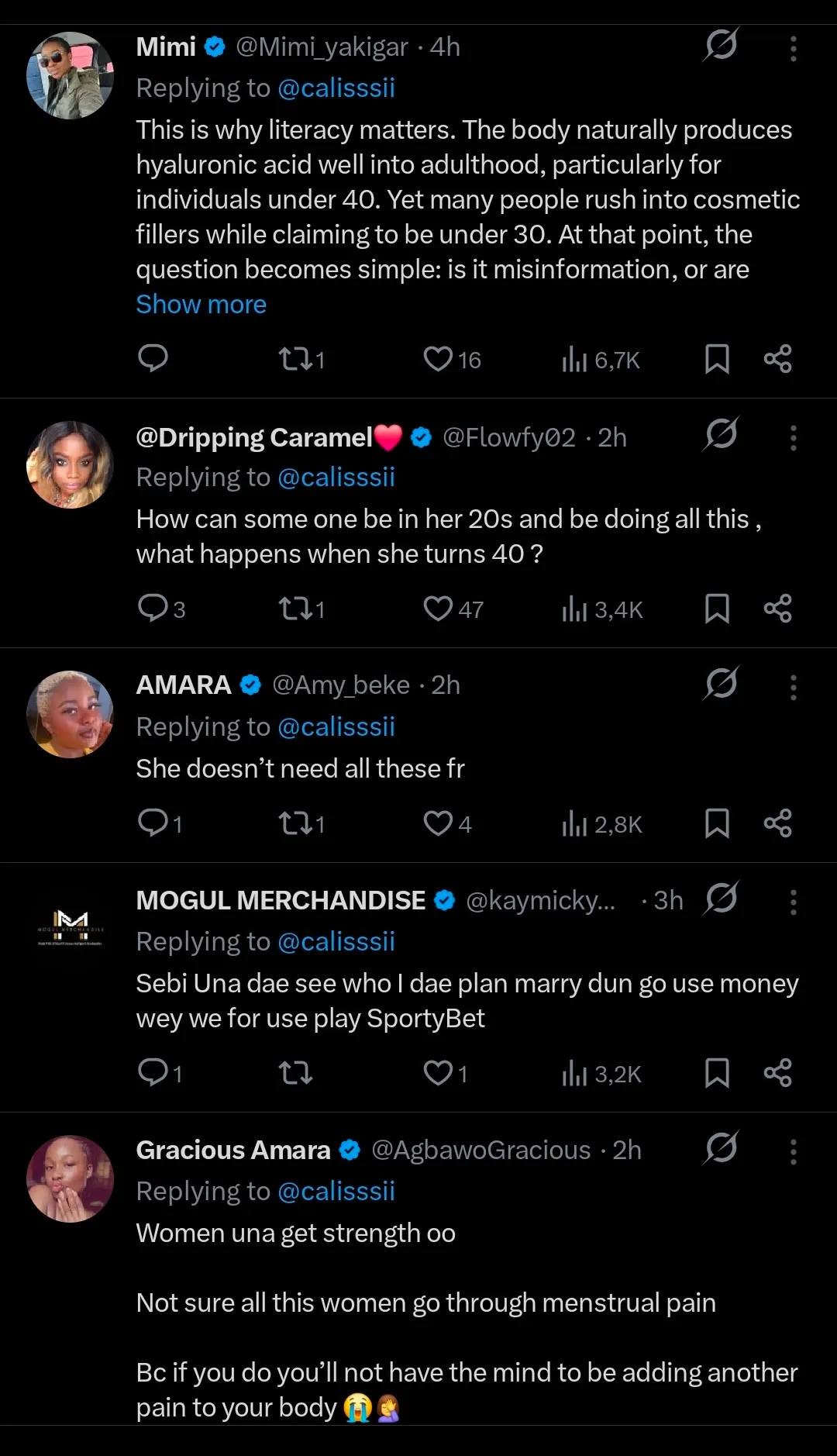Click the Grok icon on Gracious Amara's reply
The image size is (837, 1456).
(x=721, y=1148)
